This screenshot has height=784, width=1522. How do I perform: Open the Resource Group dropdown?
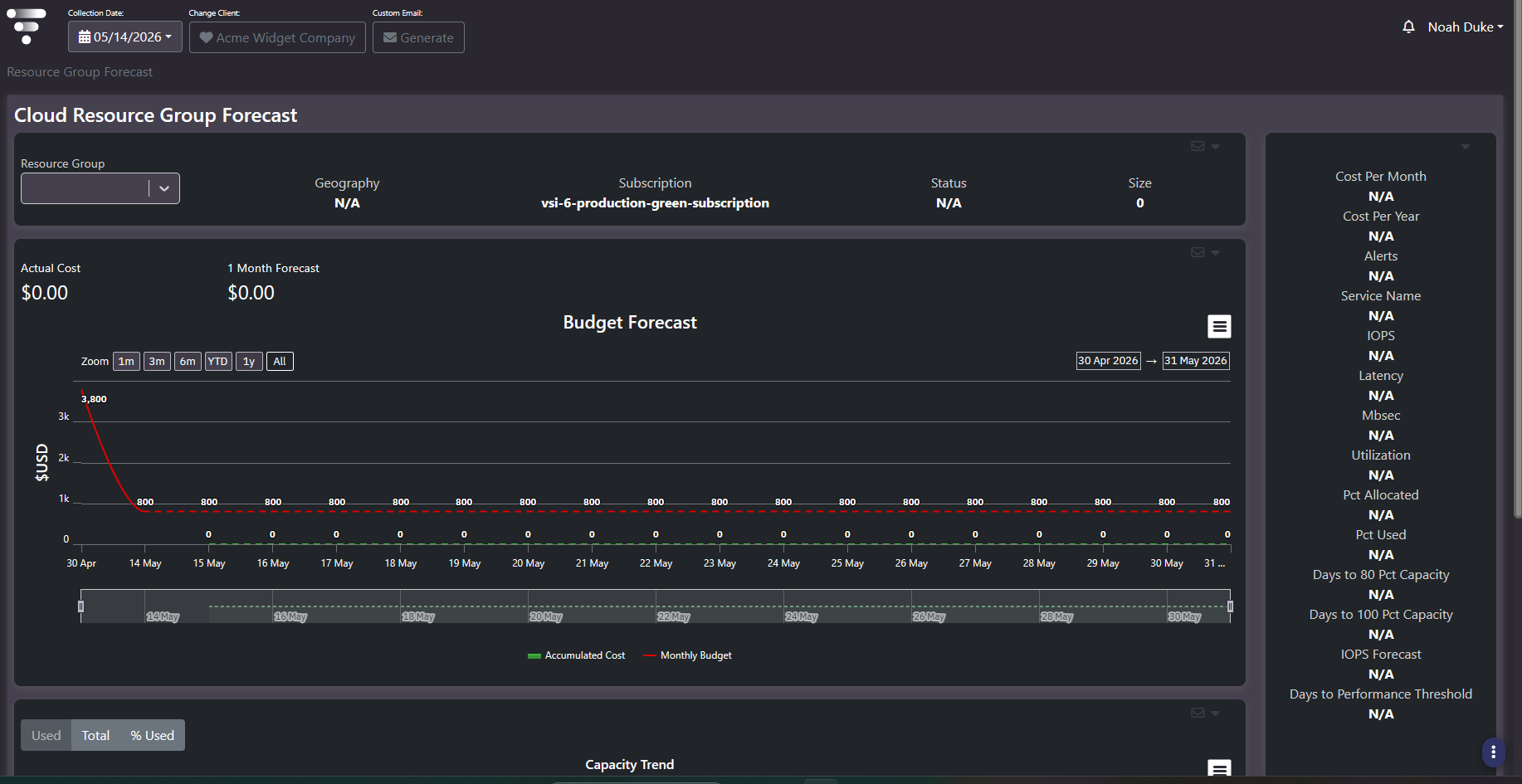coord(100,188)
